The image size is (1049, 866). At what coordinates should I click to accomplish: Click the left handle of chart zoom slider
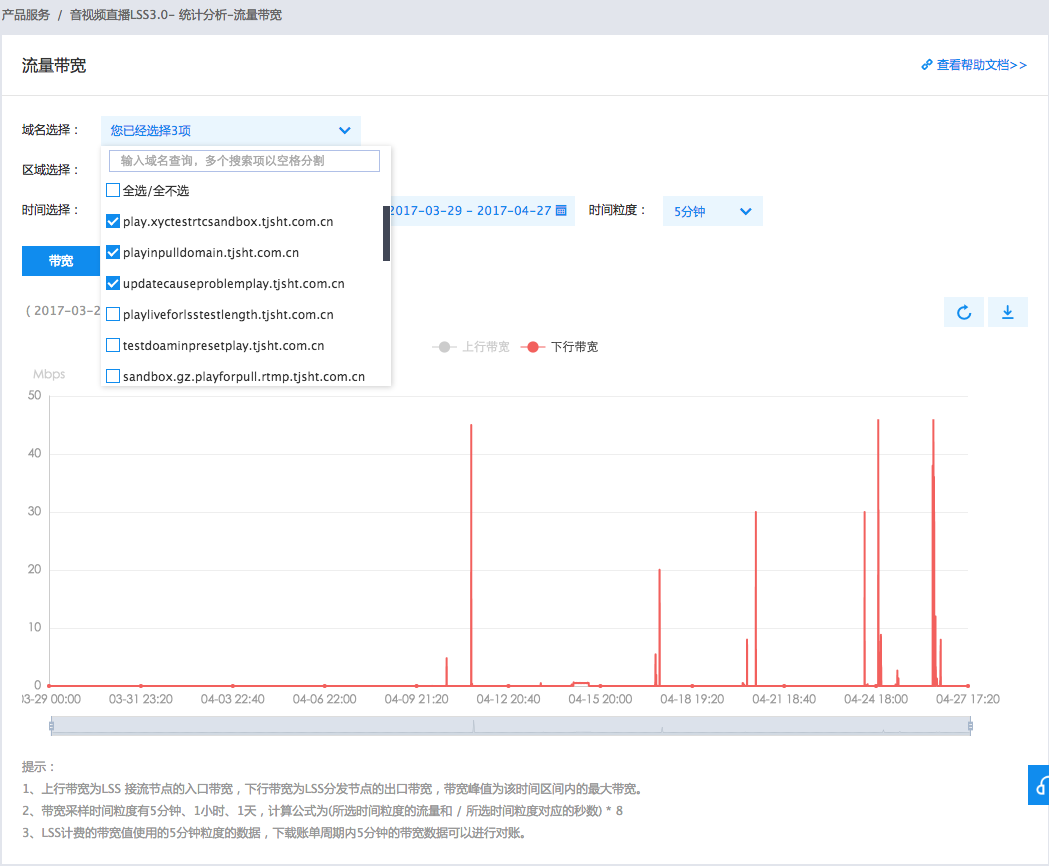click(x=52, y=725)
